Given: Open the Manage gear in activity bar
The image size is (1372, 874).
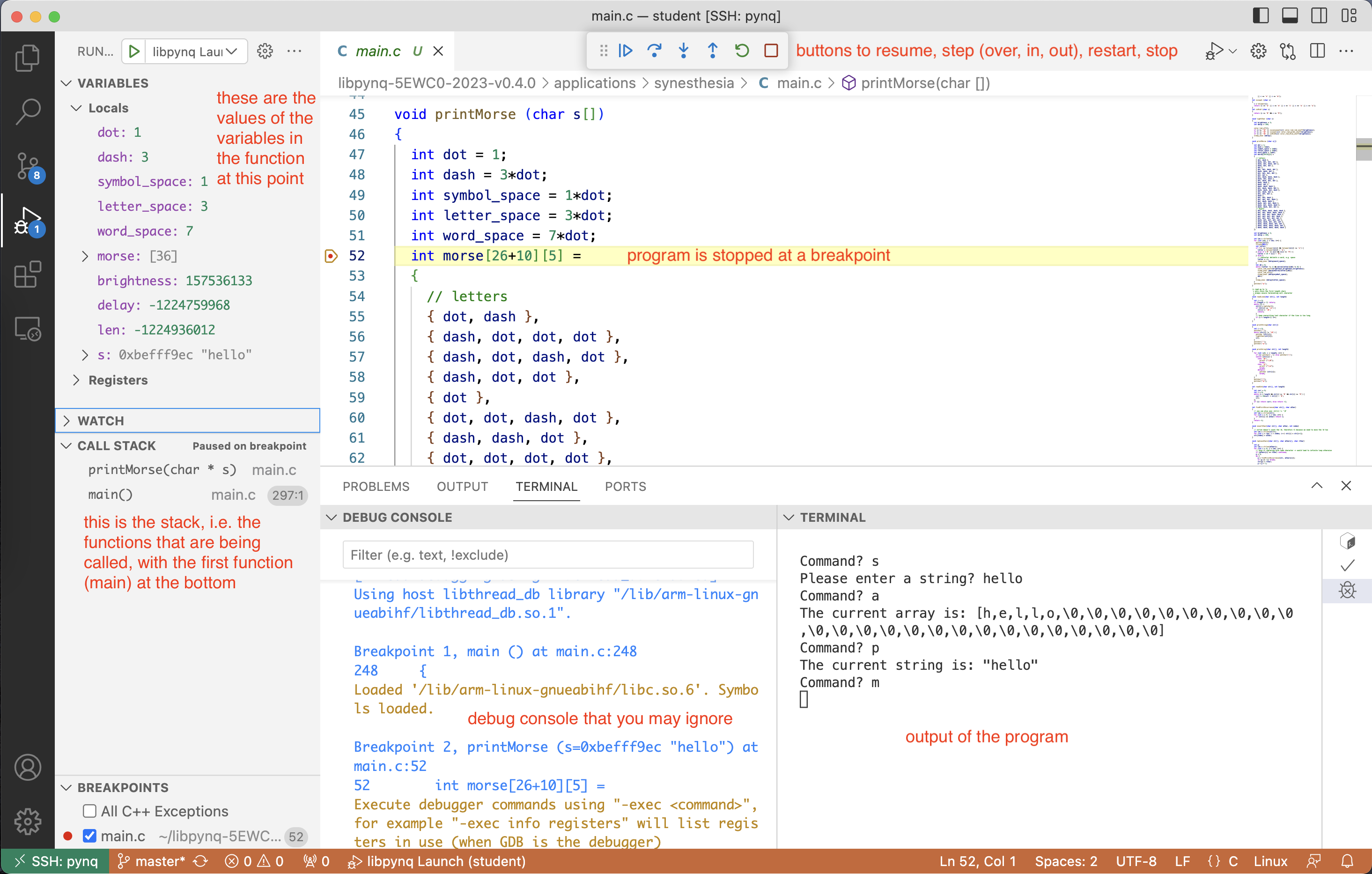Looking at the screenshot, I should 27,821.
